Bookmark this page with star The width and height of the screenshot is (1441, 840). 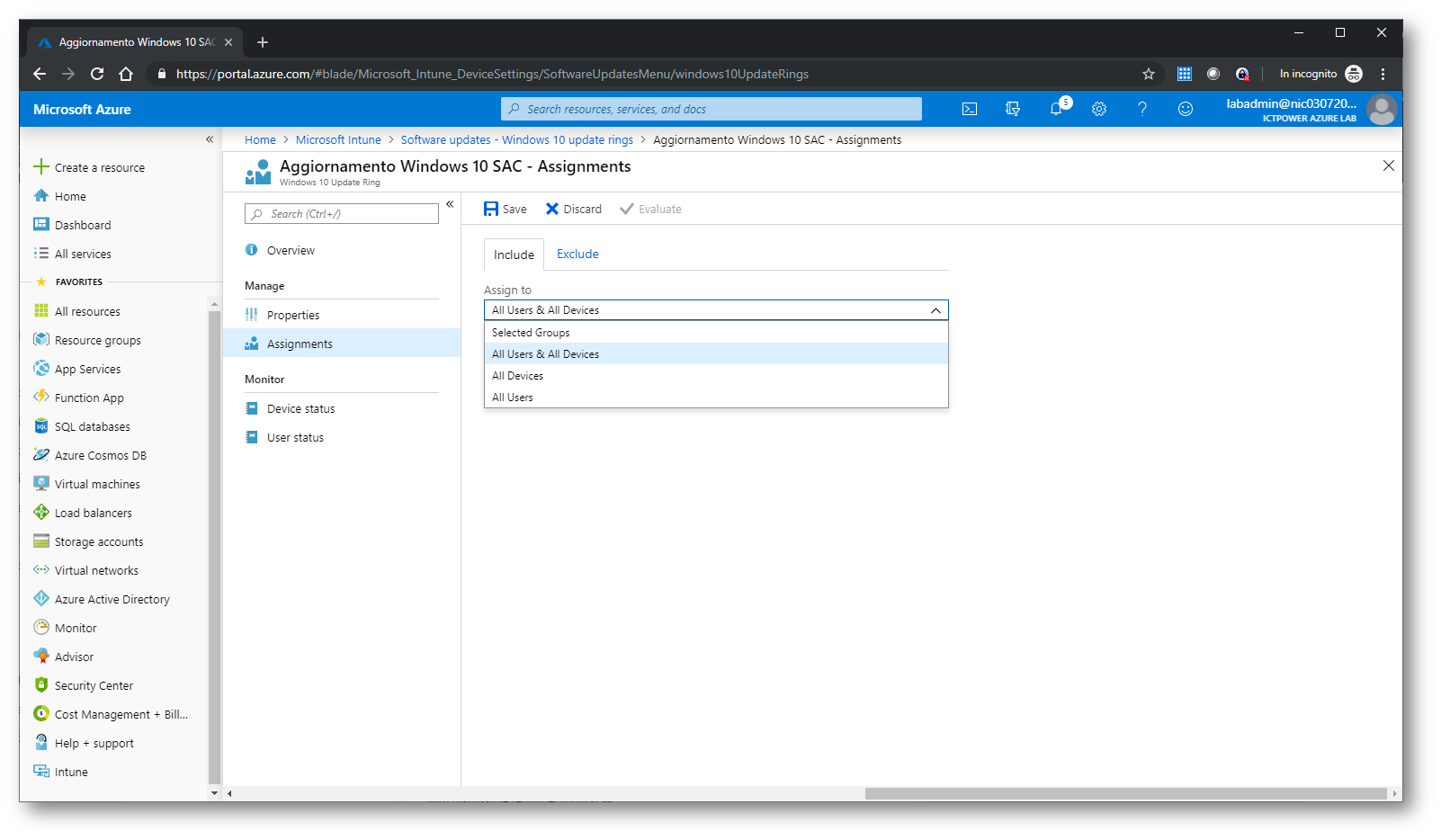(1148, 74)
